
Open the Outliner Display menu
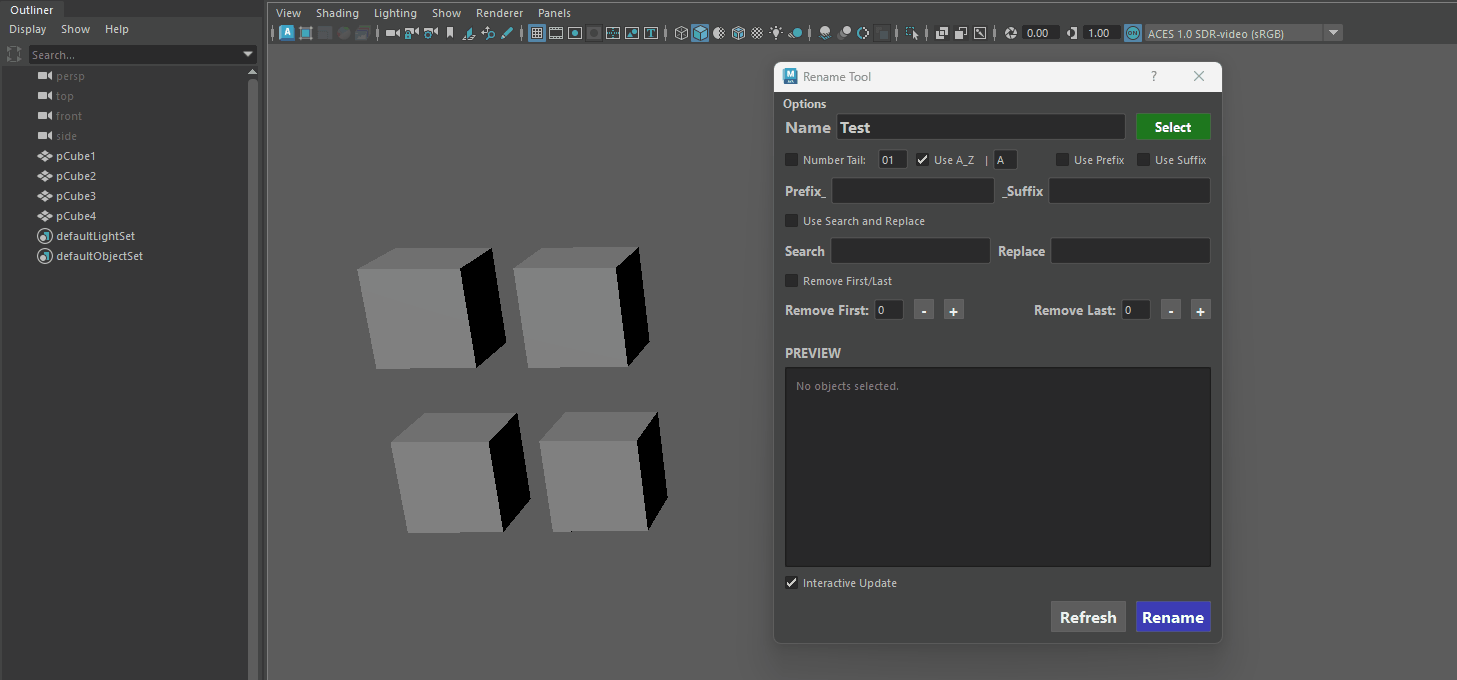pyautogui.click(x=28, y=29)
